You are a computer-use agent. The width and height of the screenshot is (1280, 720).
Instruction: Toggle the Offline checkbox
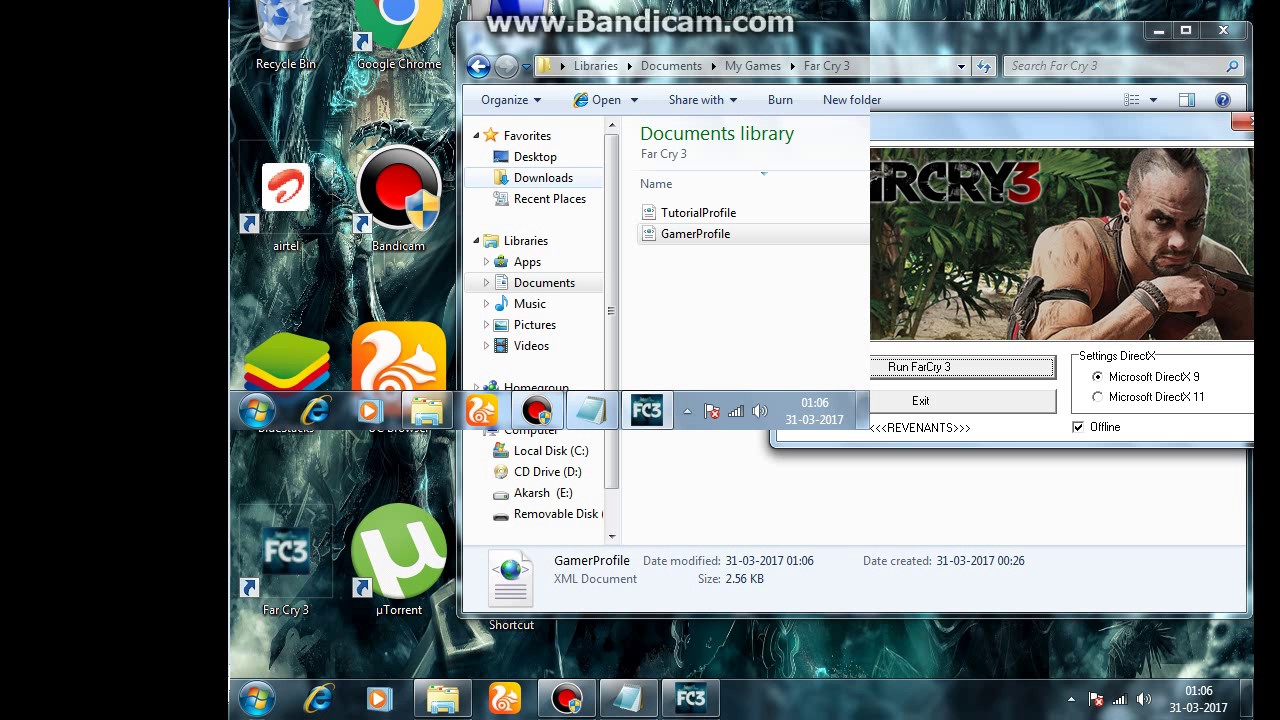tap(1078, 427)
